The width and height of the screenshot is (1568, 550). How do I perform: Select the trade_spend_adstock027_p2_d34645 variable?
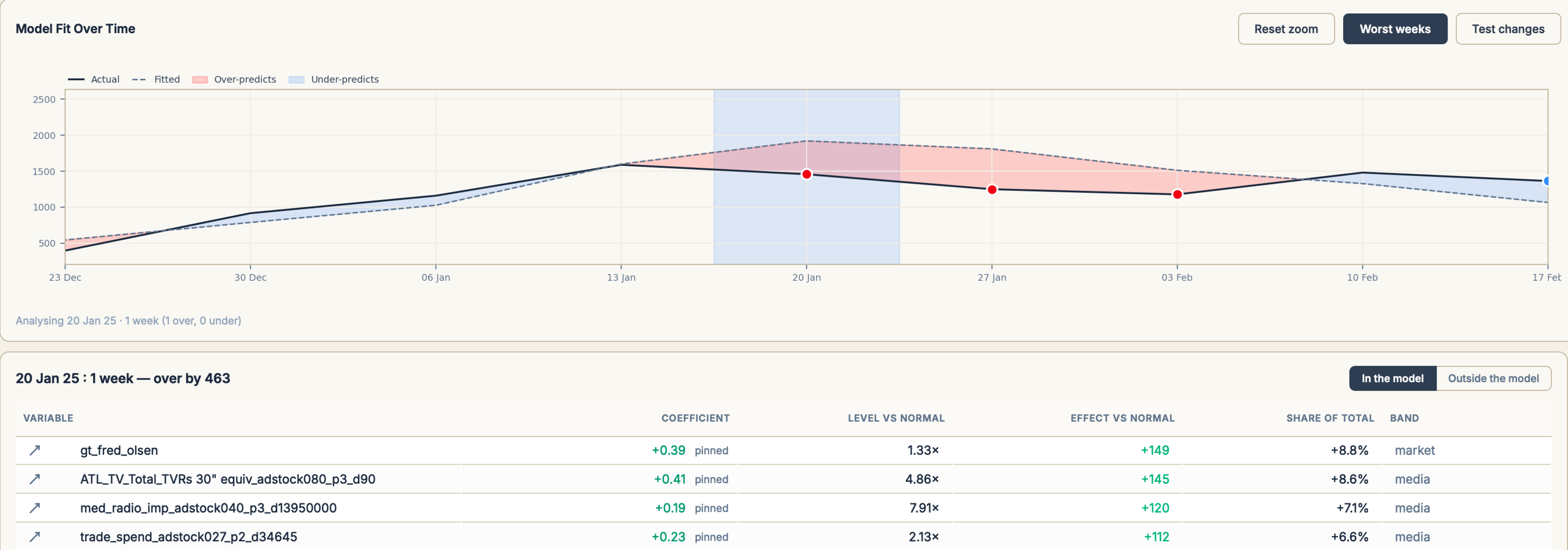click(189, 537)
